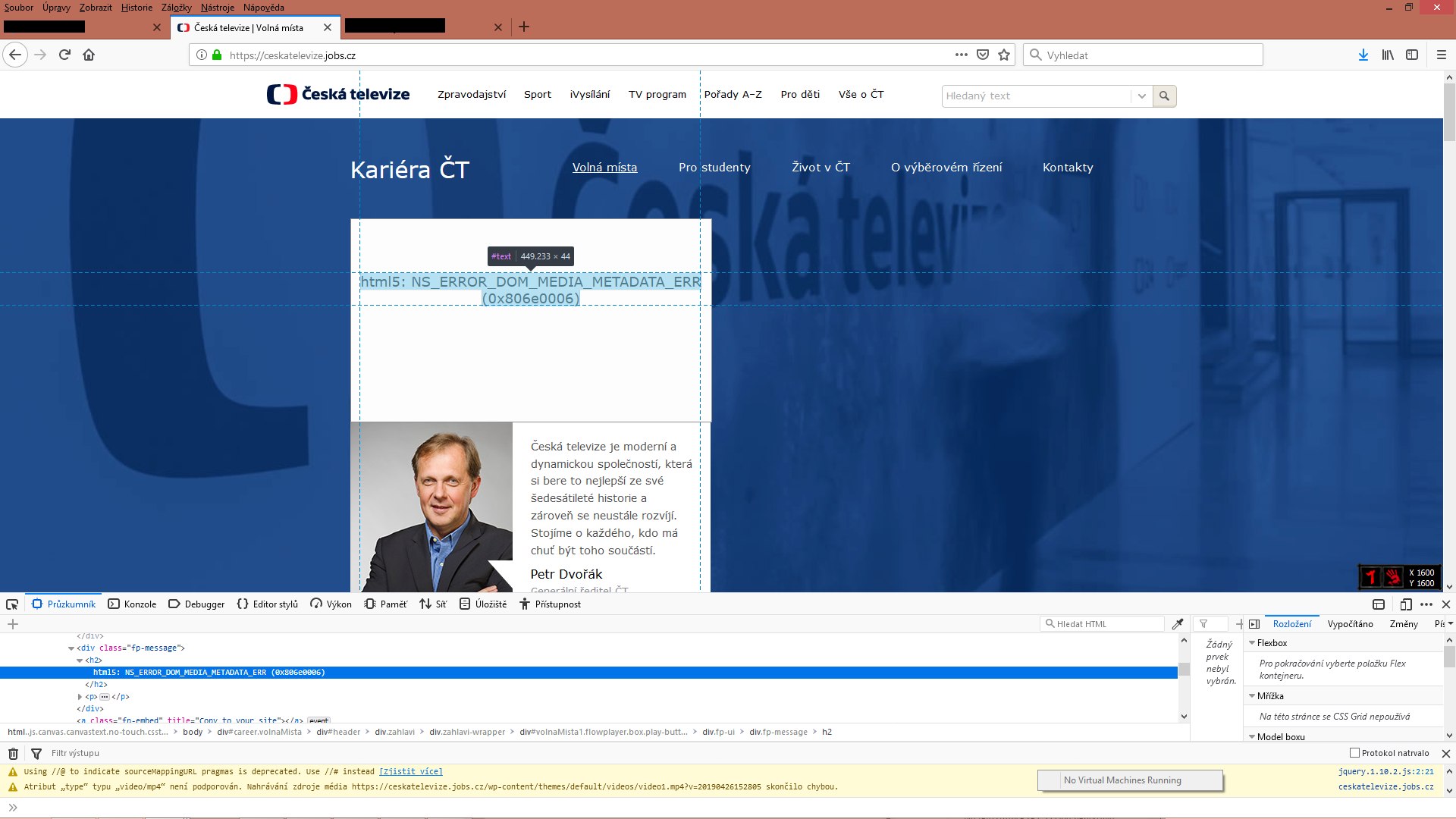Collapse the Mřížka section
This screenshot has width=1456, height=819.
1252,696
